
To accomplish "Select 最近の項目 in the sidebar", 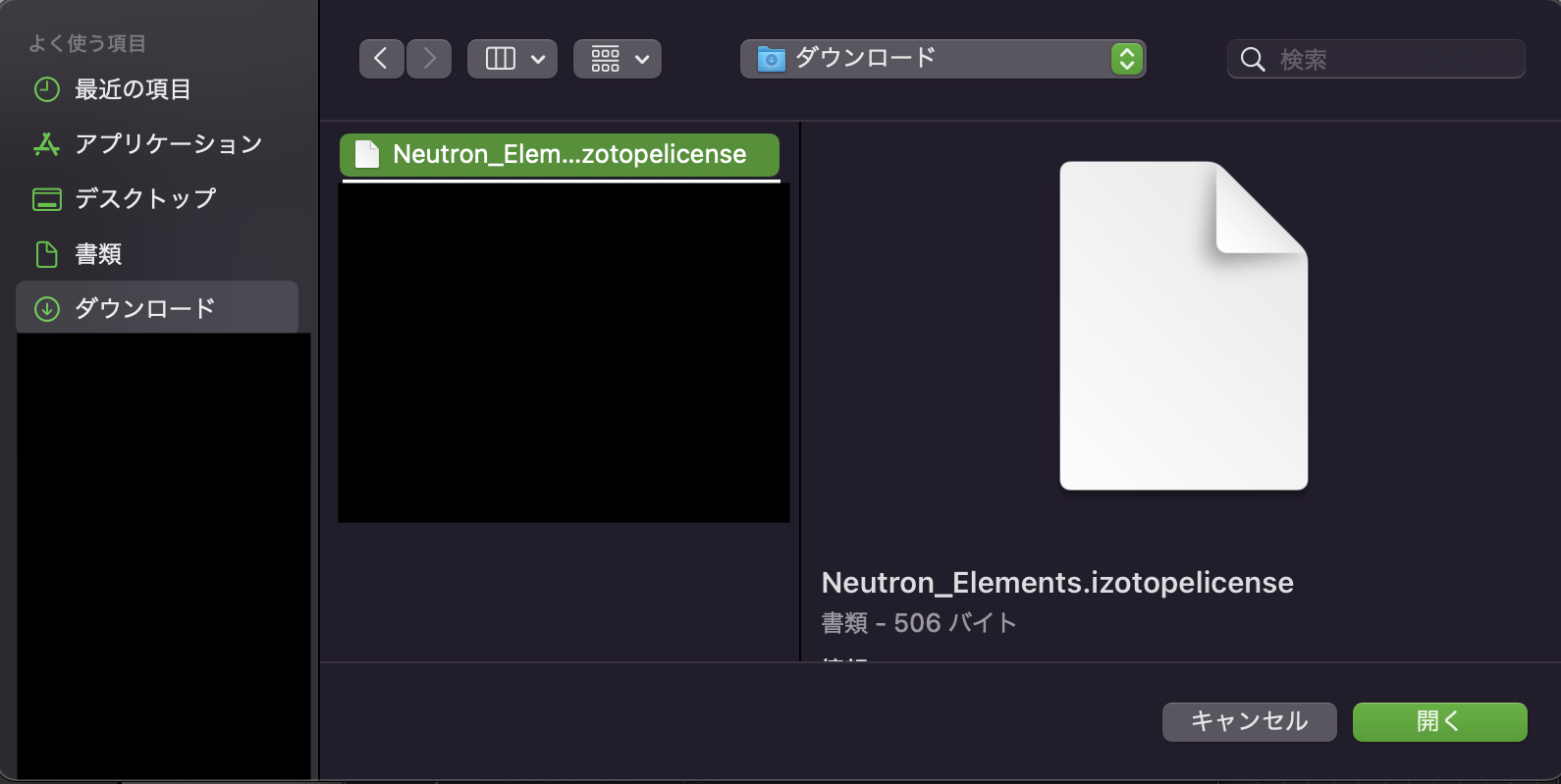I will coord(157,89).
